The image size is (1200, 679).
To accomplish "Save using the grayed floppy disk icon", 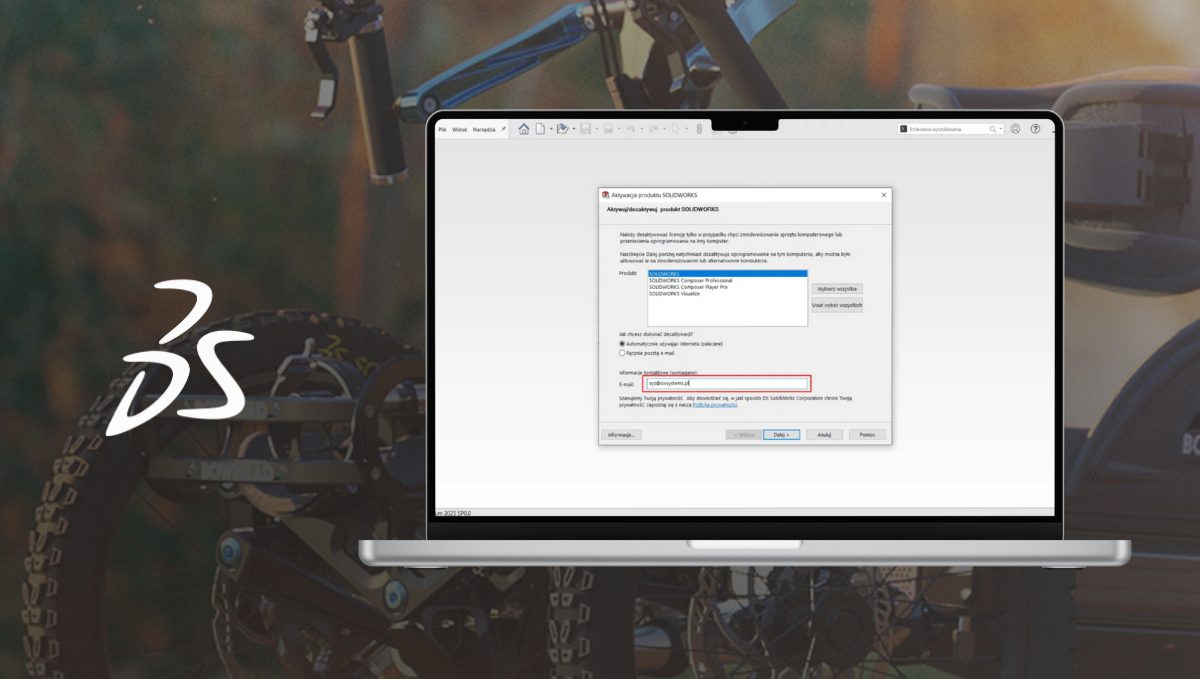I will click(x=585, y=129).
